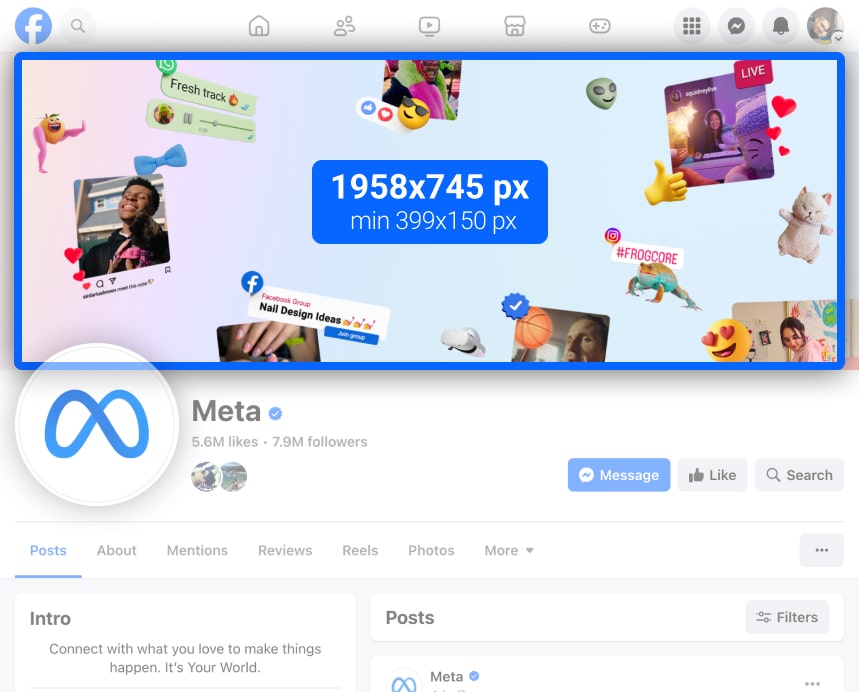Click the Facebook logo
Image resolution: width=859 pixels, height=692 pixels.
pos(33,26)
